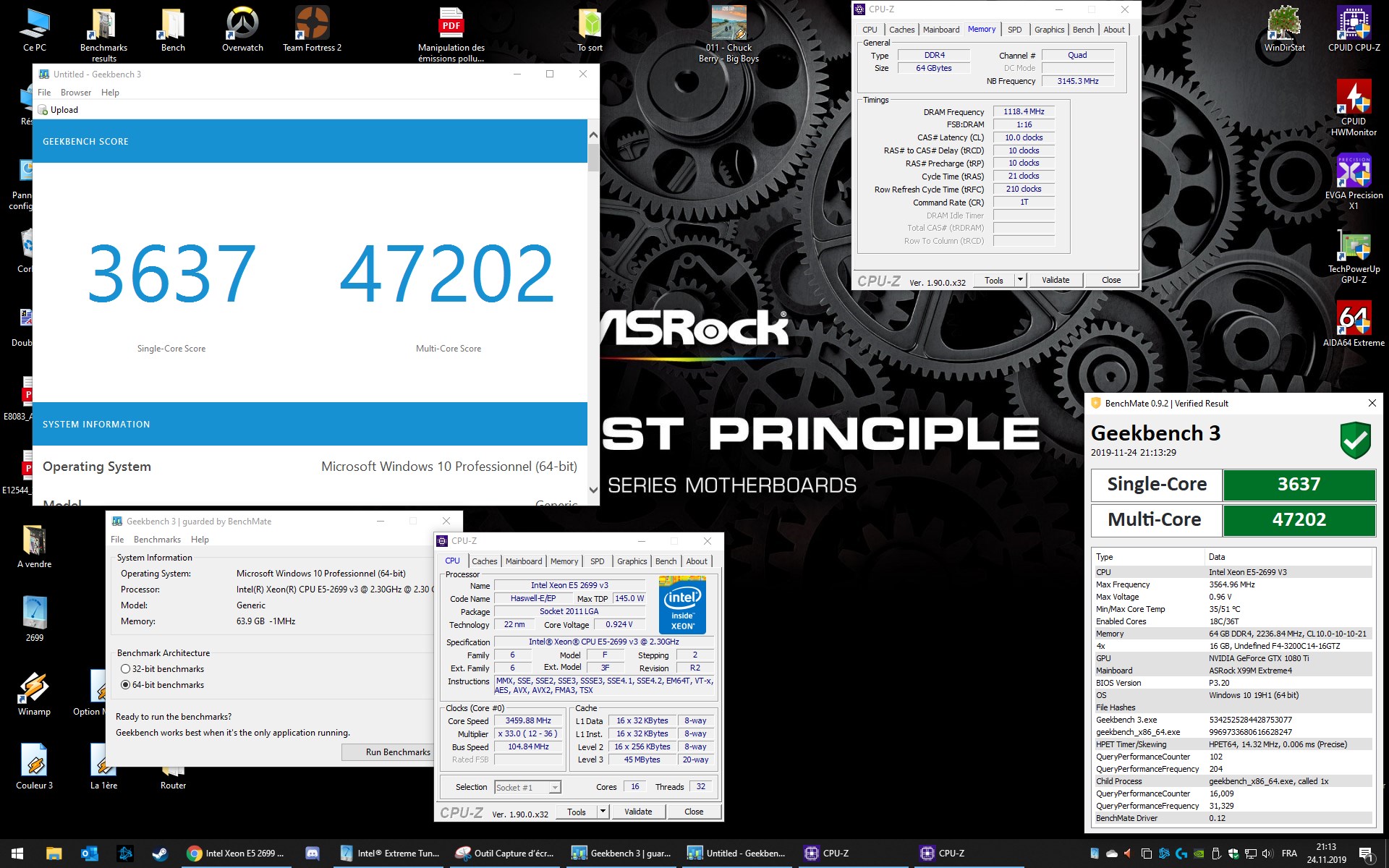The height and width of the screenshot is (868, 1389).
Task: Open About tab in Memory CPU-Z window
Action: pyautogui.click(x=1114, y=30)
